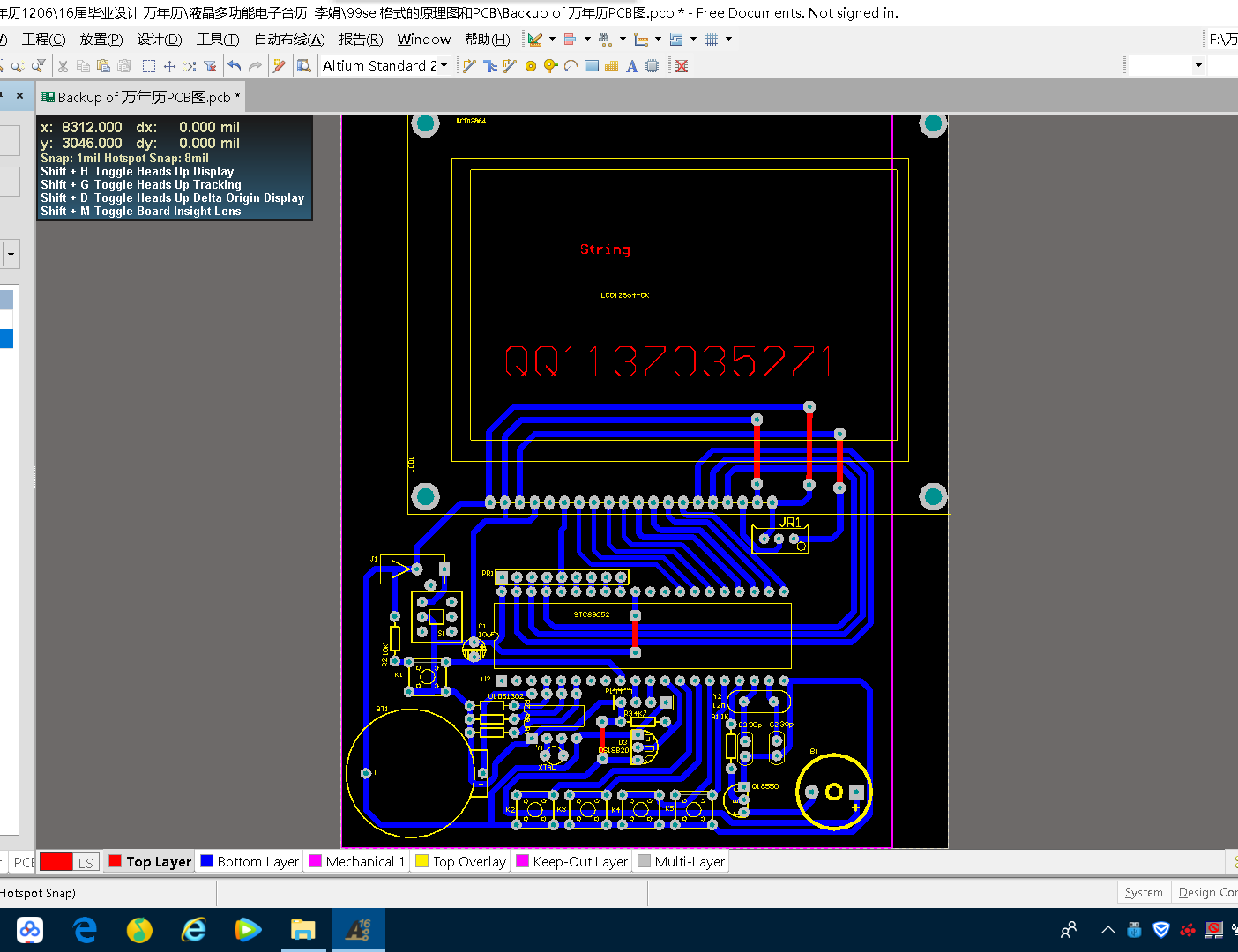Screen dimensions: 1238x952
Task: Open the 工程(C) menu
Action: tap(43, 40)
